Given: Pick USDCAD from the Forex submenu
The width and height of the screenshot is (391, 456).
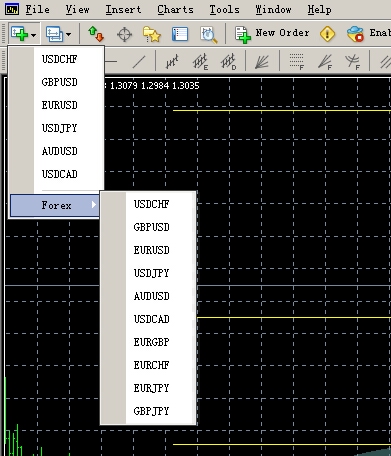Looking at the screenshot, I should 151,319.
